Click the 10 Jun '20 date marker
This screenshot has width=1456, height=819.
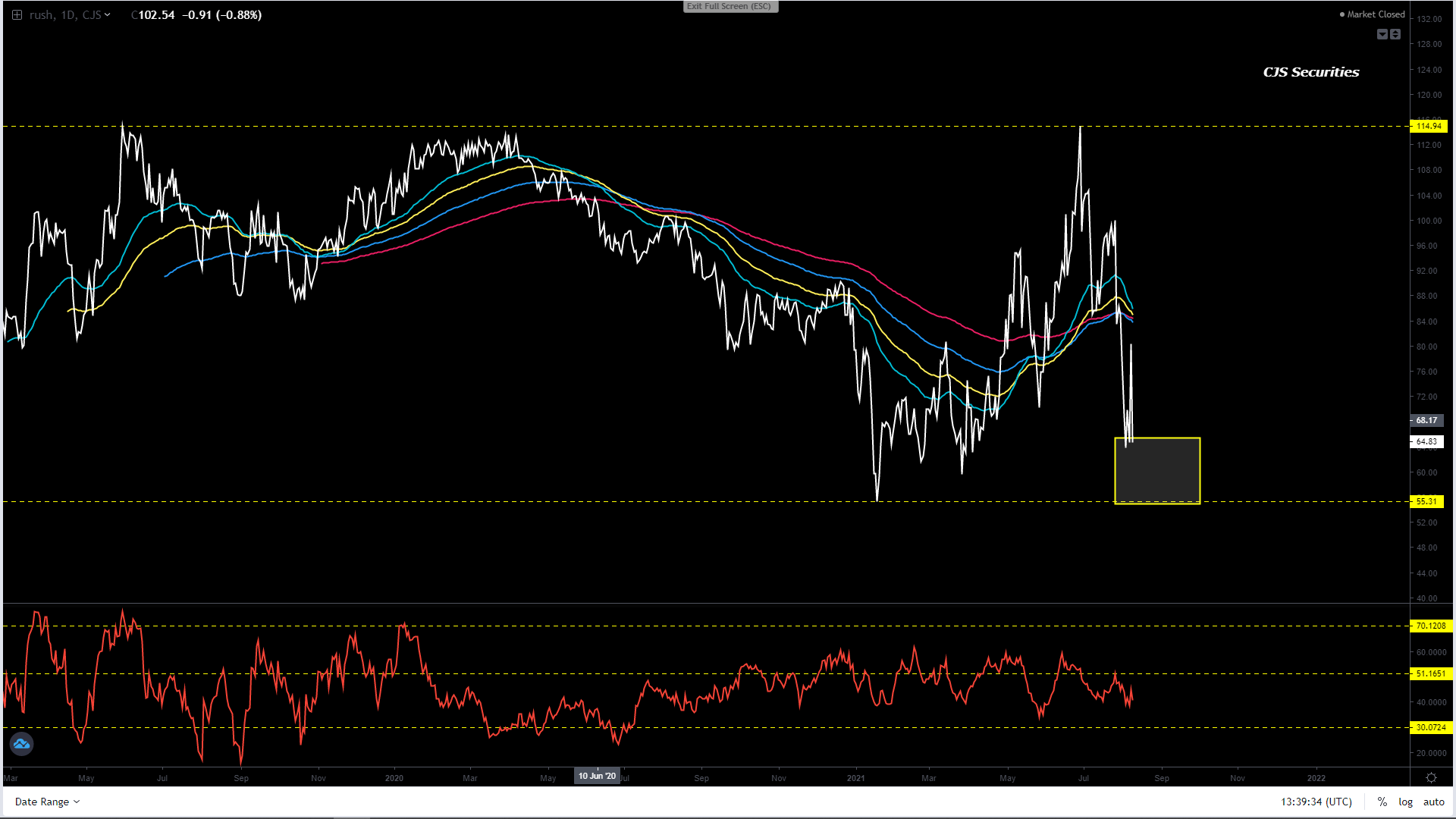597,776
